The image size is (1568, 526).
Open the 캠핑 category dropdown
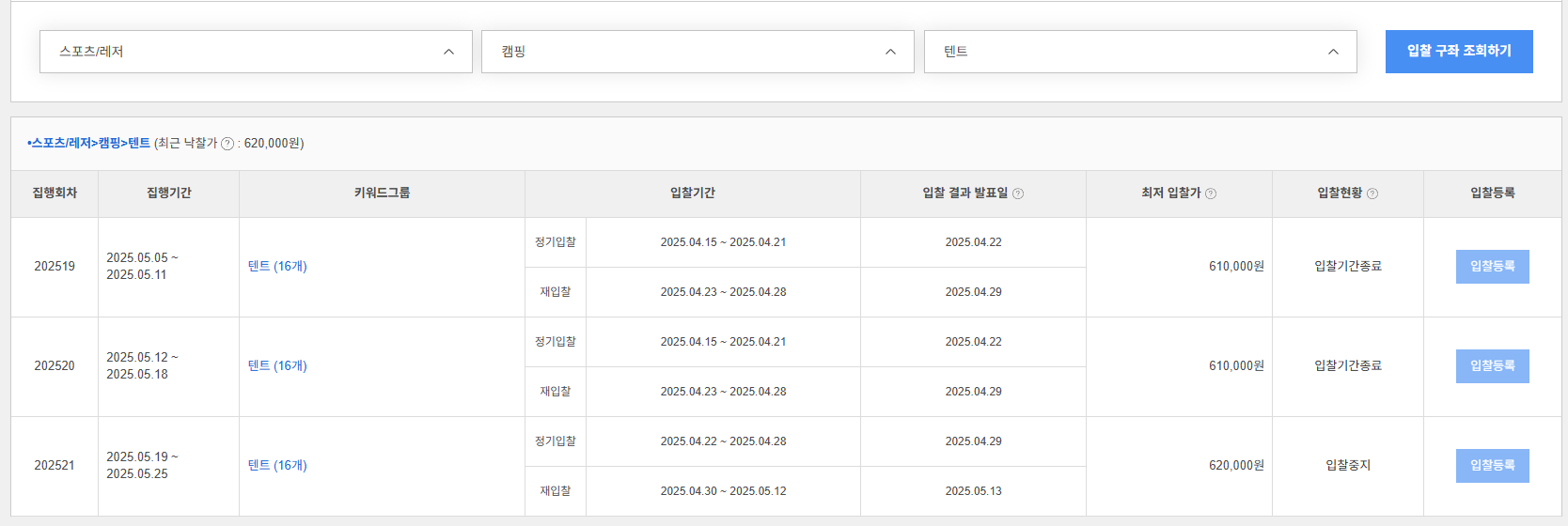coord(698,52)
